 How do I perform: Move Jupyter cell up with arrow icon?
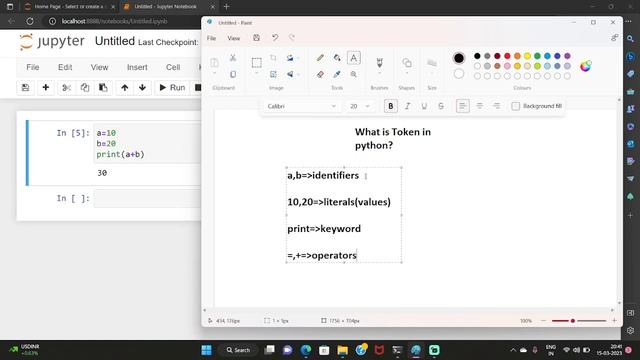[x=124, y=87]
